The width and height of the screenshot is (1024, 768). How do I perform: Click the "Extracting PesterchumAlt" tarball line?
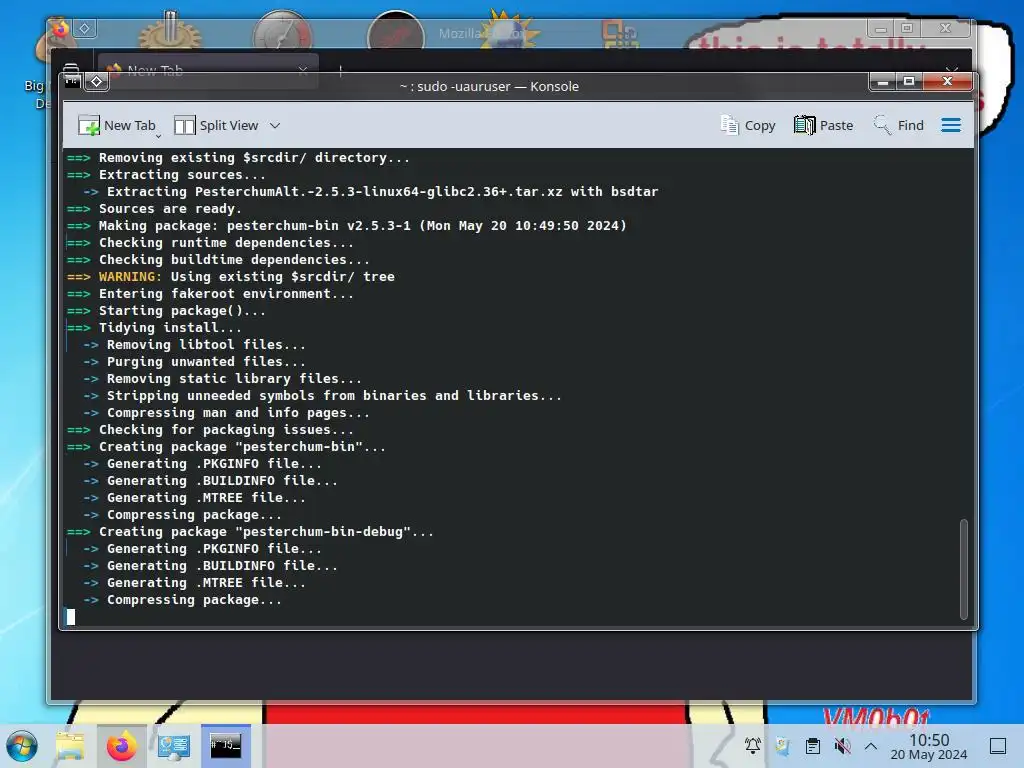tap(370, 192)
